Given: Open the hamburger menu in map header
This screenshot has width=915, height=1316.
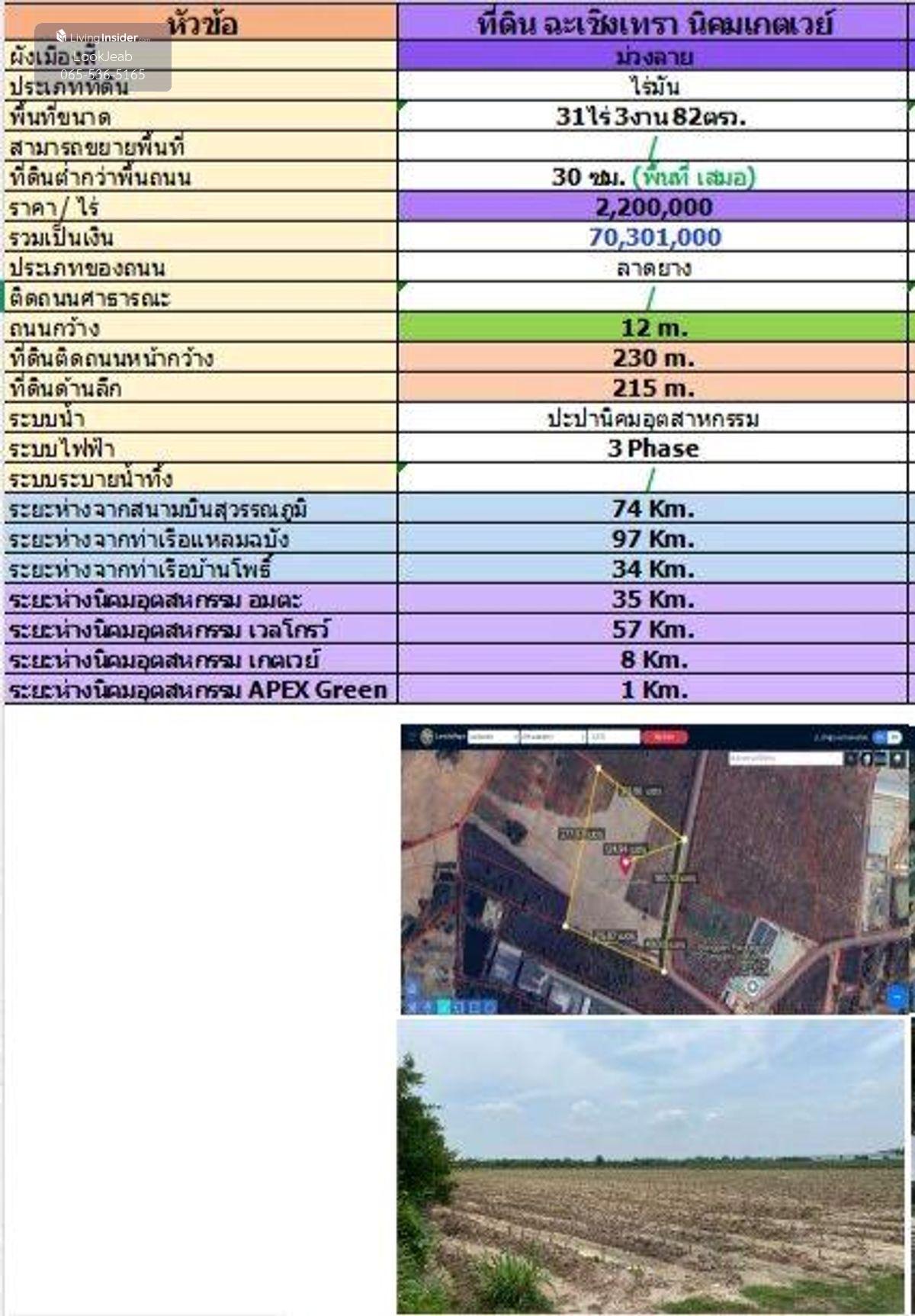Looking at the screenshot, I should tap(412, 737).
